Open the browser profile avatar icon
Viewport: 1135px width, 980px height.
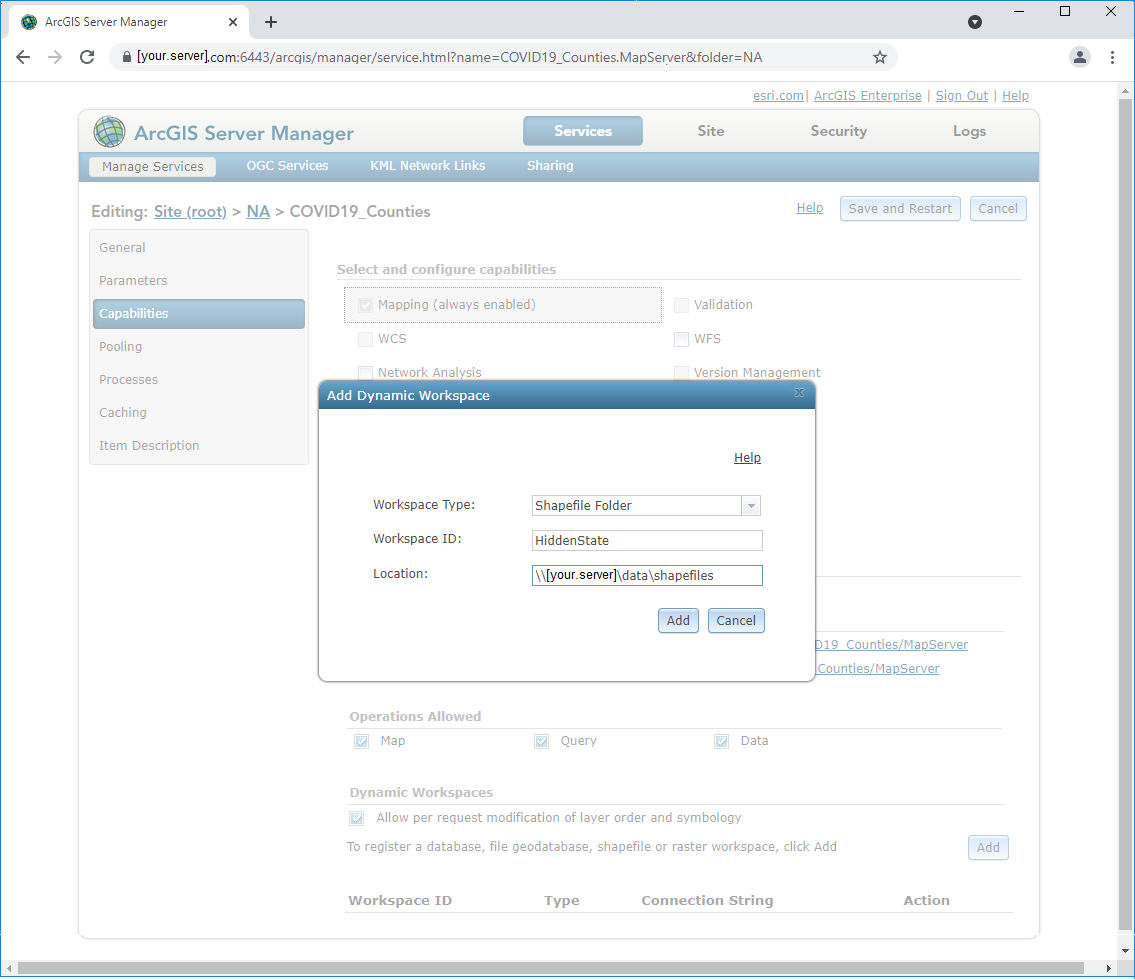pyautogui.click(x=1080, y=57)
